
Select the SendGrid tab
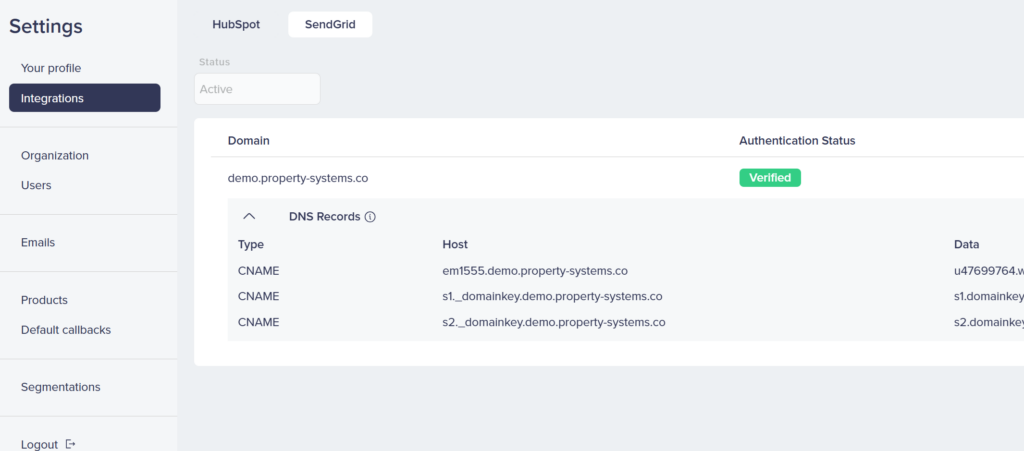[x=330, y=24]
